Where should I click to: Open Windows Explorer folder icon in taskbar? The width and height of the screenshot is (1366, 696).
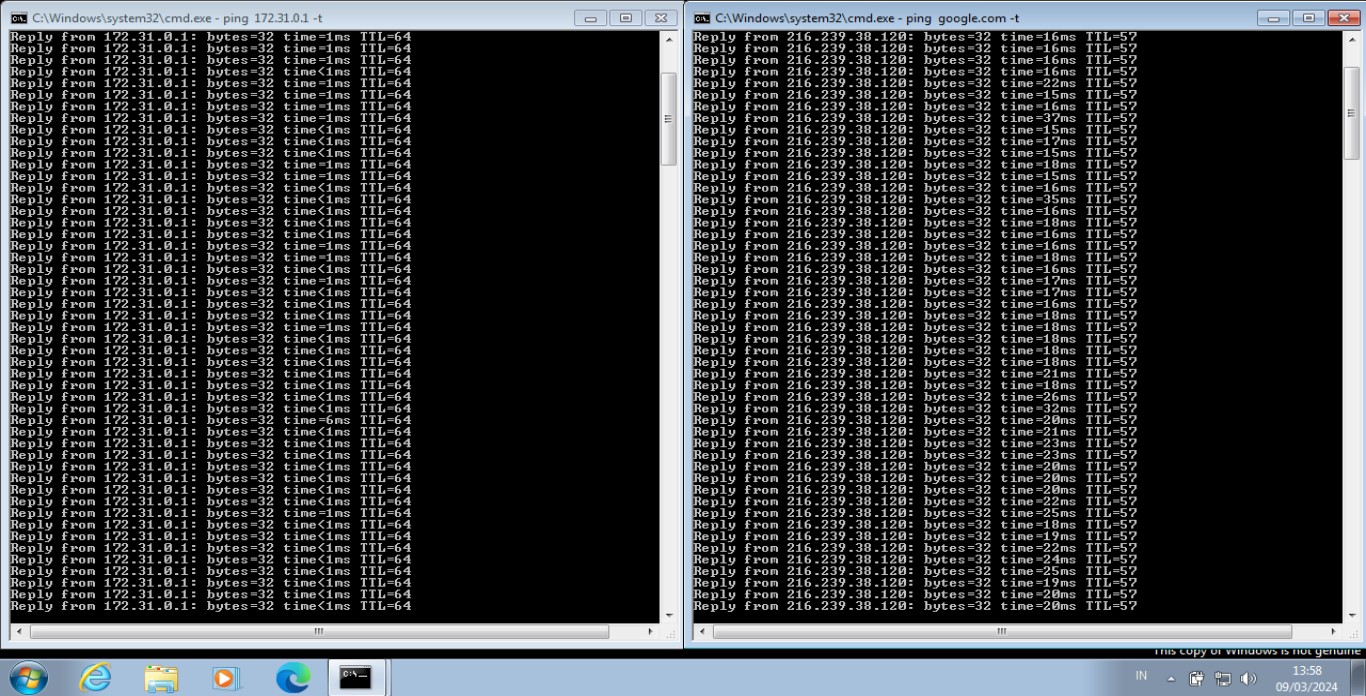(160, 678)
